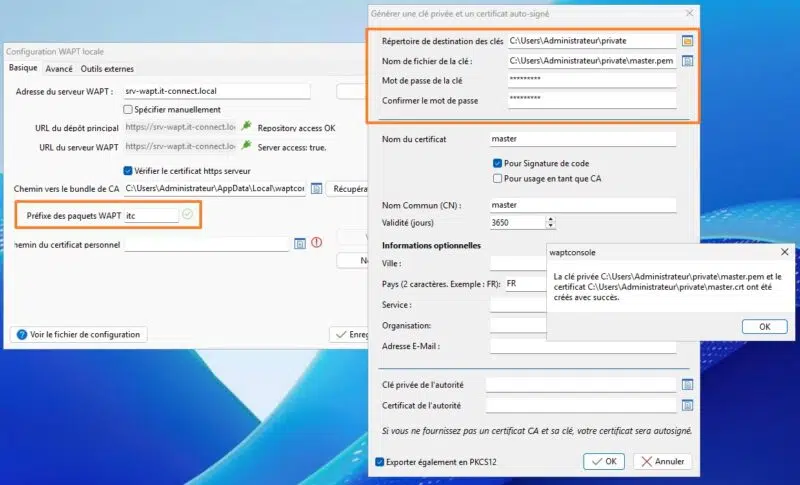Click the Validité (jours) value field
This screenshot has width=800, height=485.
[x=517, y=222]
